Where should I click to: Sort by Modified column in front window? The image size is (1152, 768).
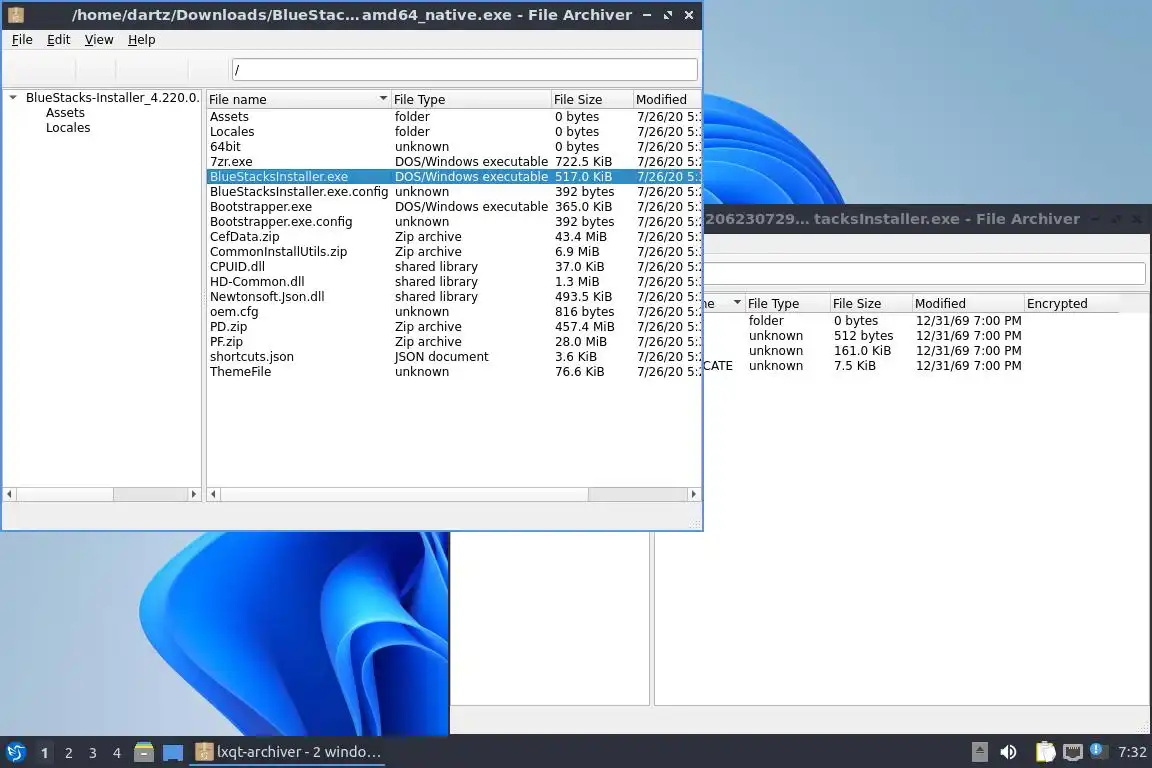coord(667,99)
